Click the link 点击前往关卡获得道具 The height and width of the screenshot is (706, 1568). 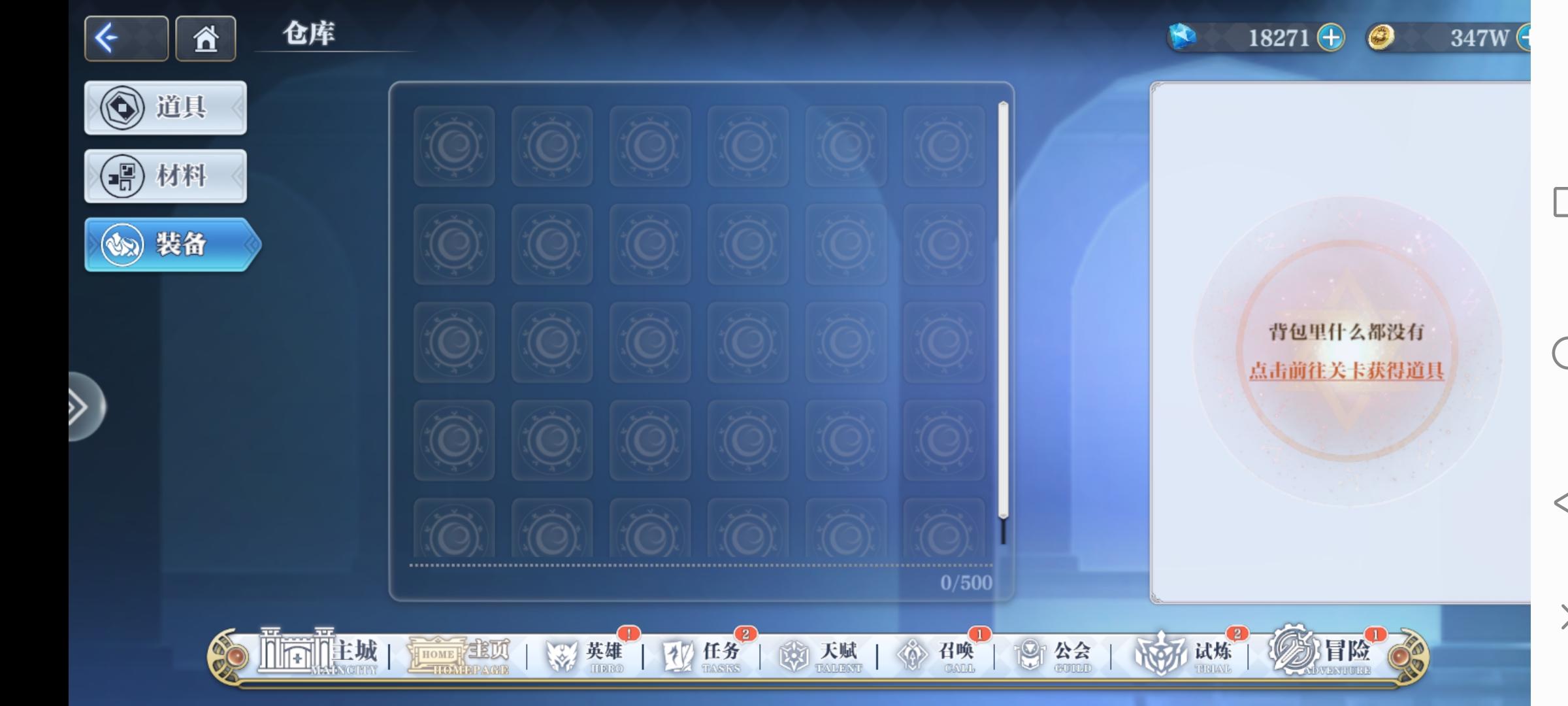(1346, 371)
